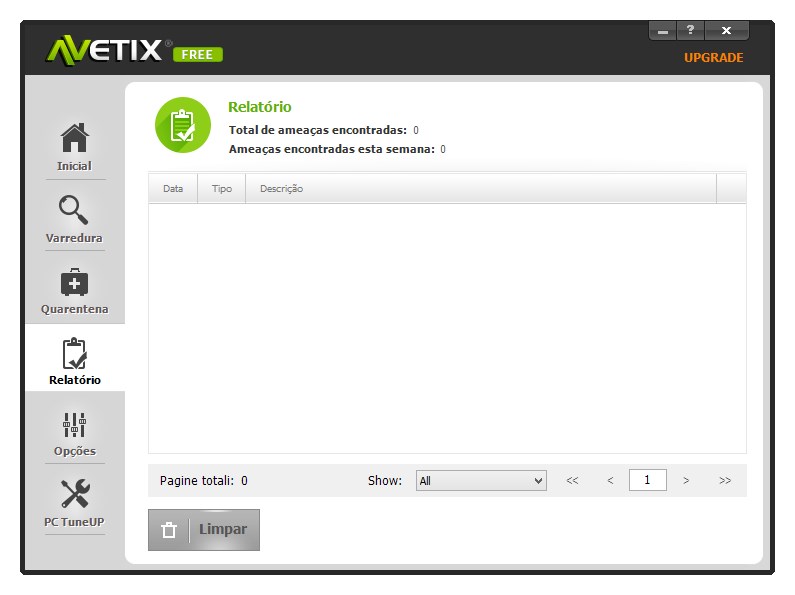This screenshot has height=595, width=795.
Task: Select the Relatório sidebar tab
Action: [75, 360]
